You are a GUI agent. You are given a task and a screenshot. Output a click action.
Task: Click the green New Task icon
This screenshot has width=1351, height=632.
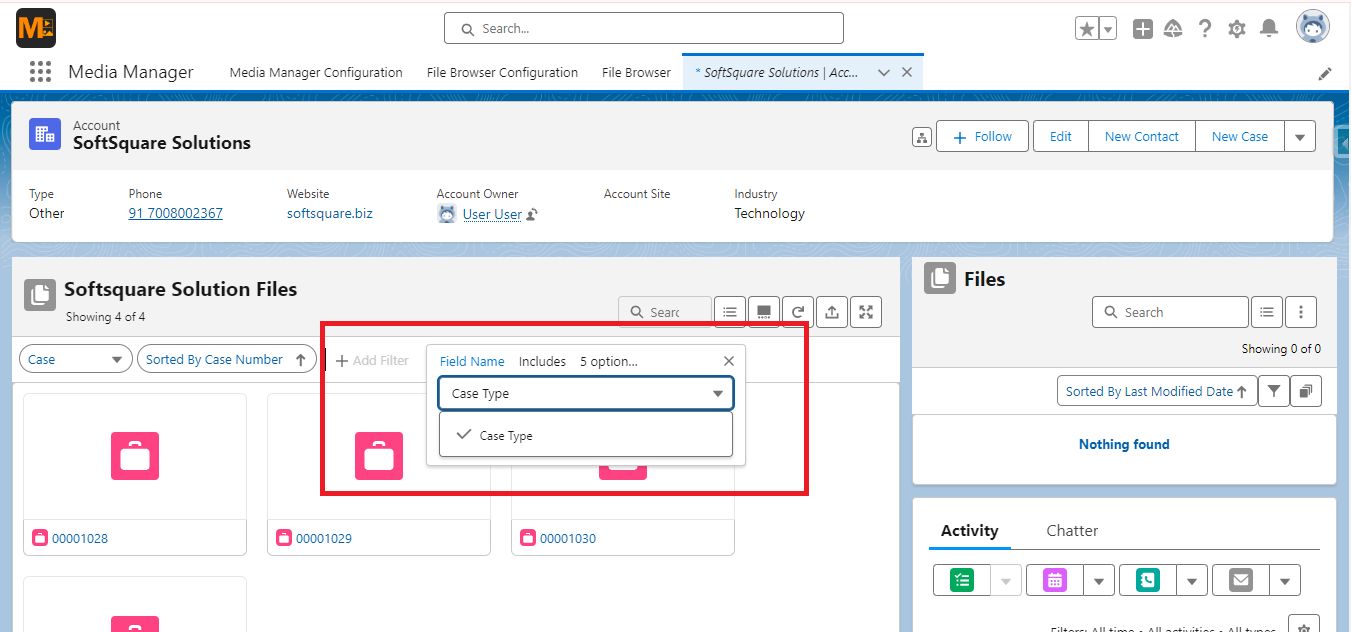pos(962,580)
